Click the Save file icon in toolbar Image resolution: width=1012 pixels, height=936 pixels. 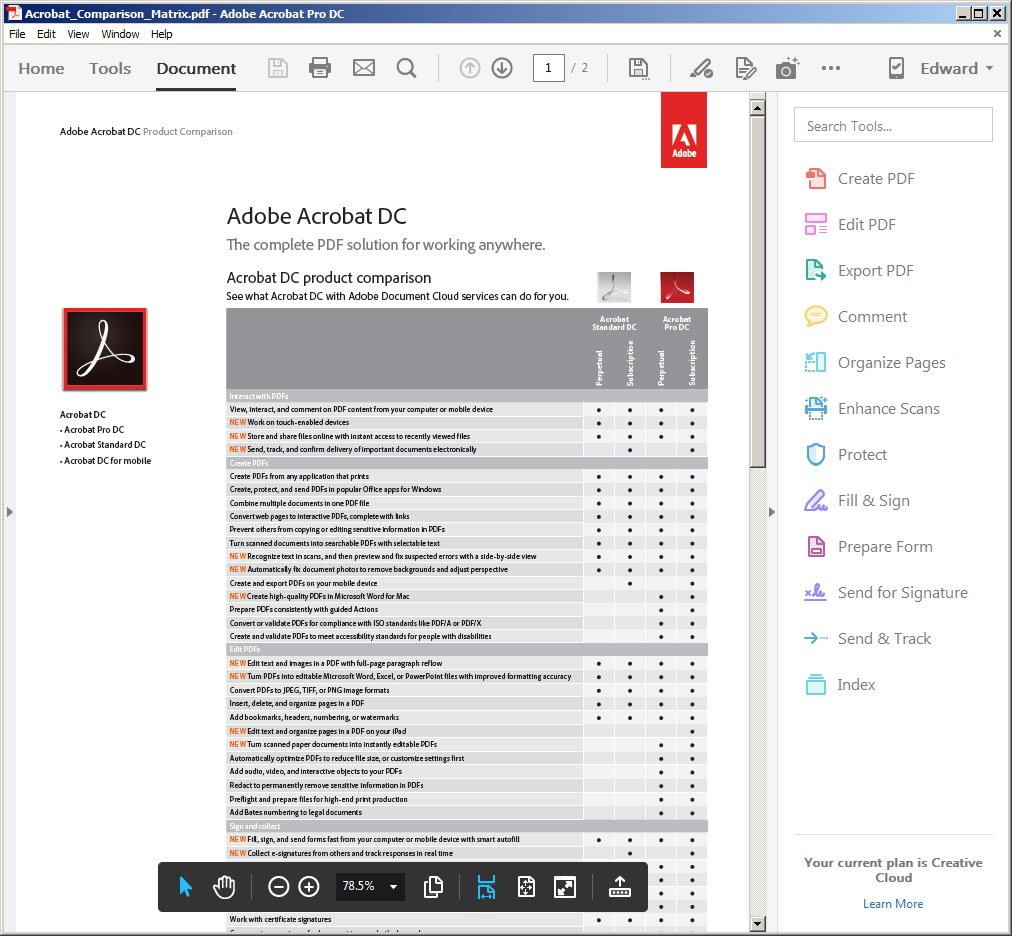coord(278,68)
